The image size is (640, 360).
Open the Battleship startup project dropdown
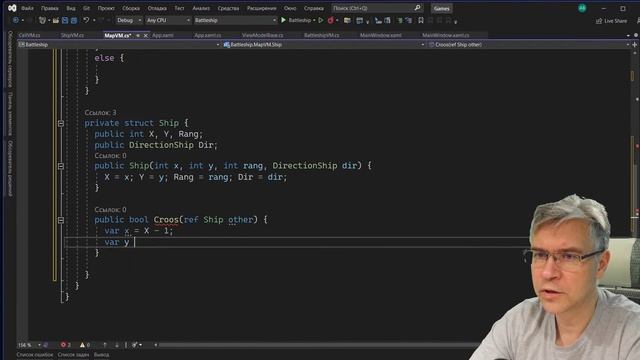pyautogui.click(x=235, y=20)
